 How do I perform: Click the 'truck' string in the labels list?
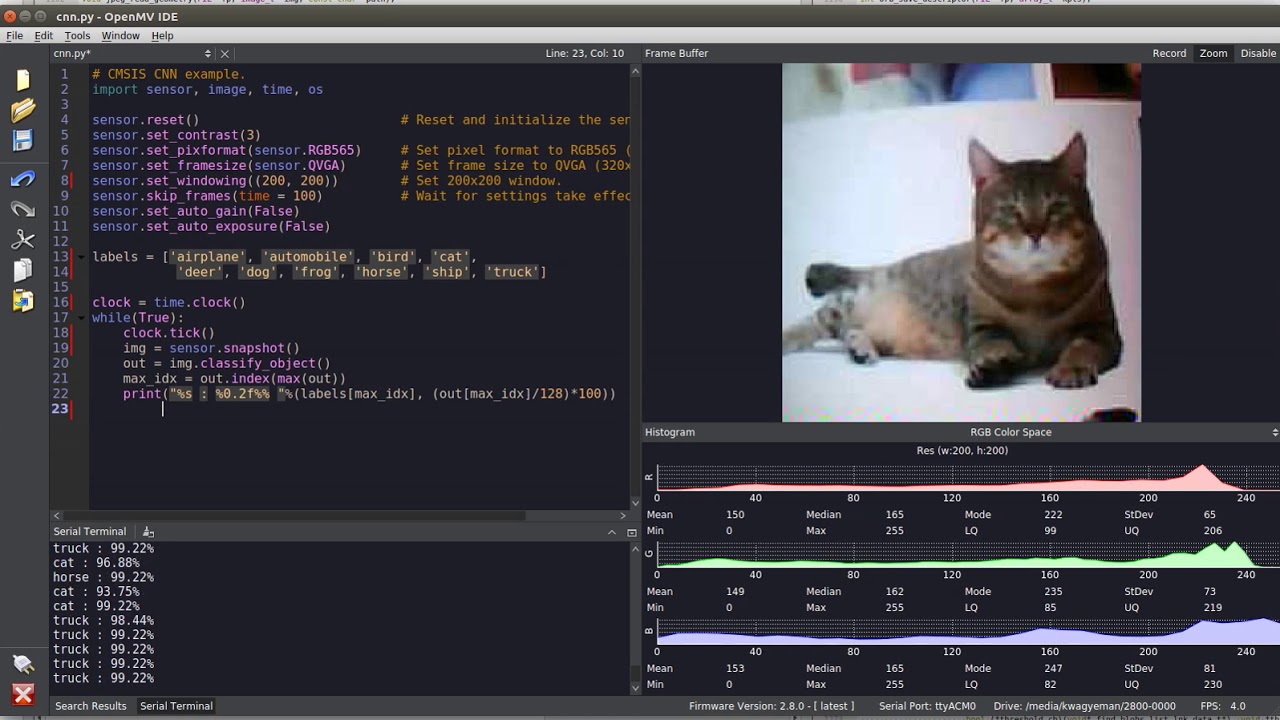[x=512, y=272]
